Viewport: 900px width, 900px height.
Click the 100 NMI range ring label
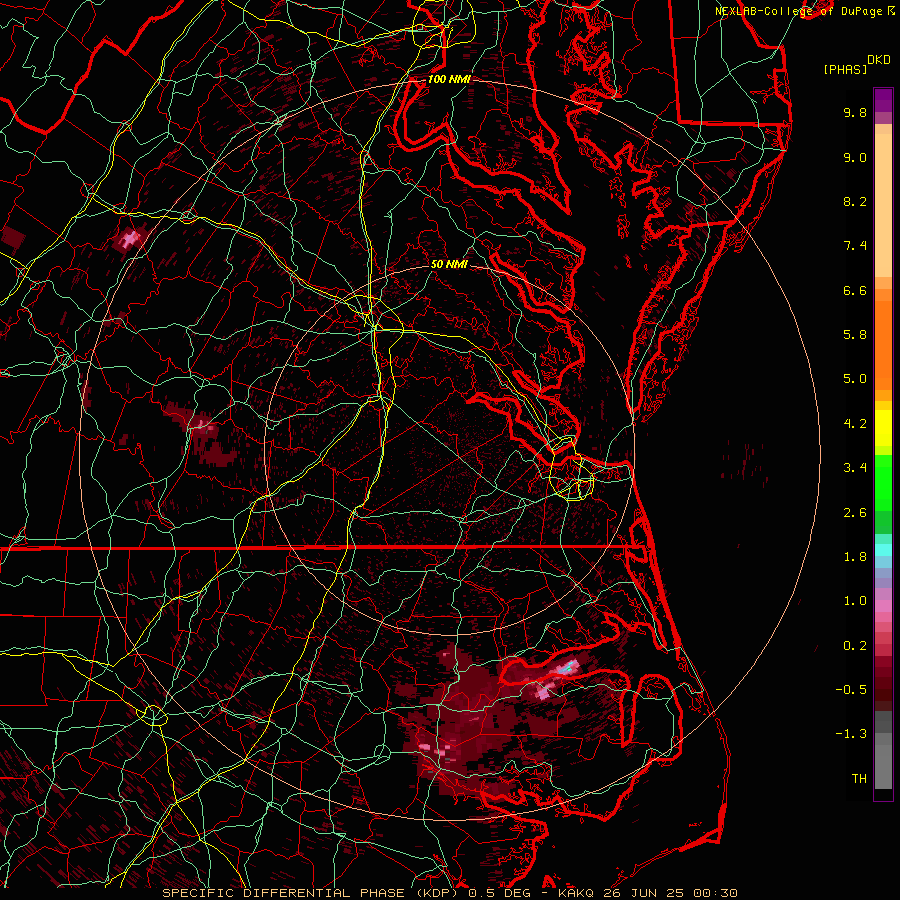(448, 79)
